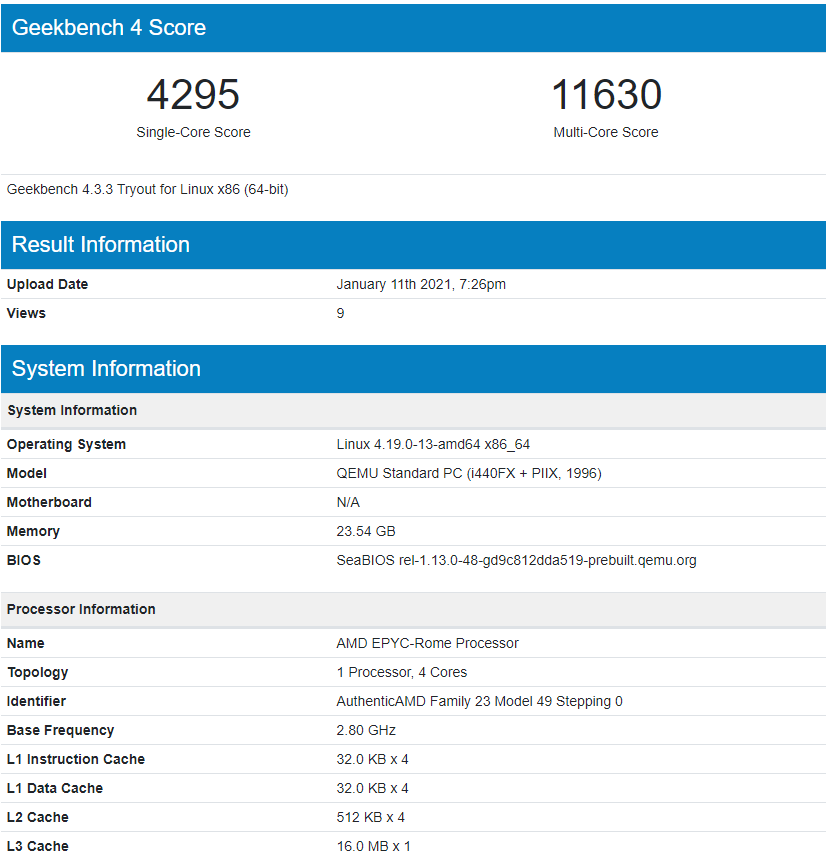
Task: Click the 'Memory' label
Action: pyautogui.click(x=33, y=531)
